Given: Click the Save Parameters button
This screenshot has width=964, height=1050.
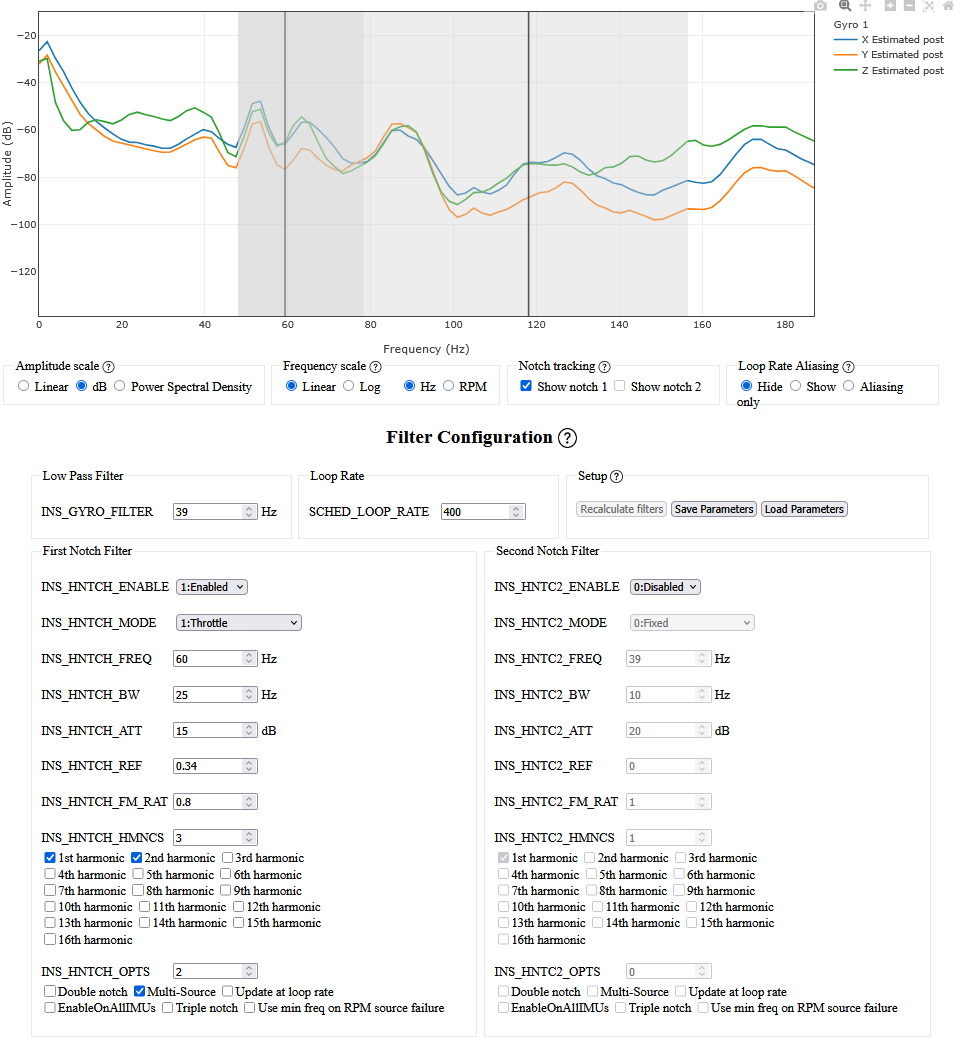Looking at the screenshot, I should [714, 509].
